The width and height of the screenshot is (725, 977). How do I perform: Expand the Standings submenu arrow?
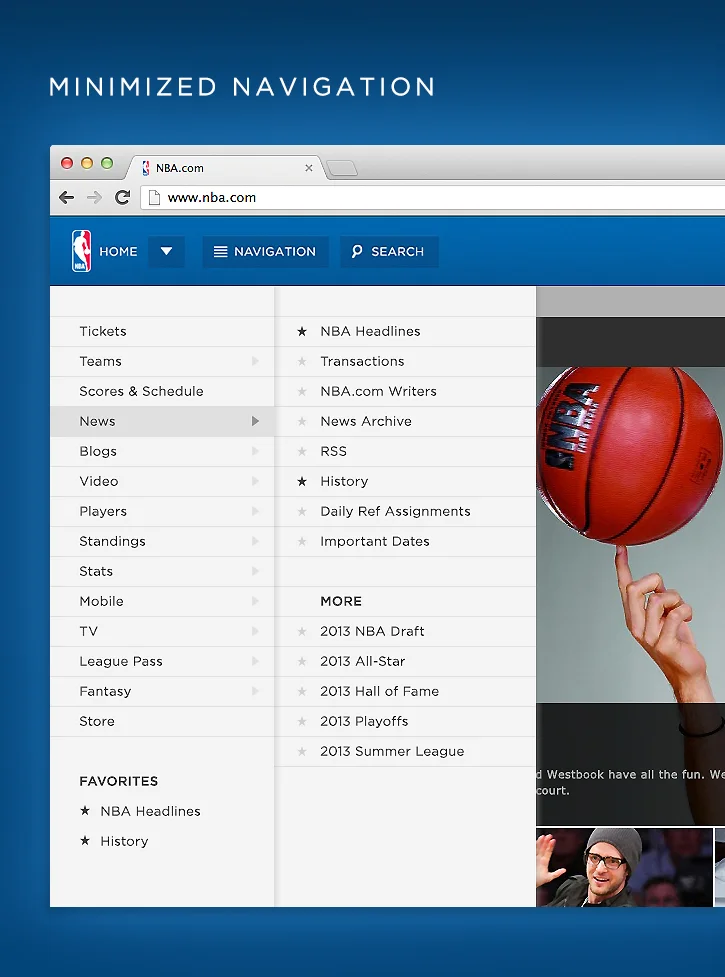255,541
